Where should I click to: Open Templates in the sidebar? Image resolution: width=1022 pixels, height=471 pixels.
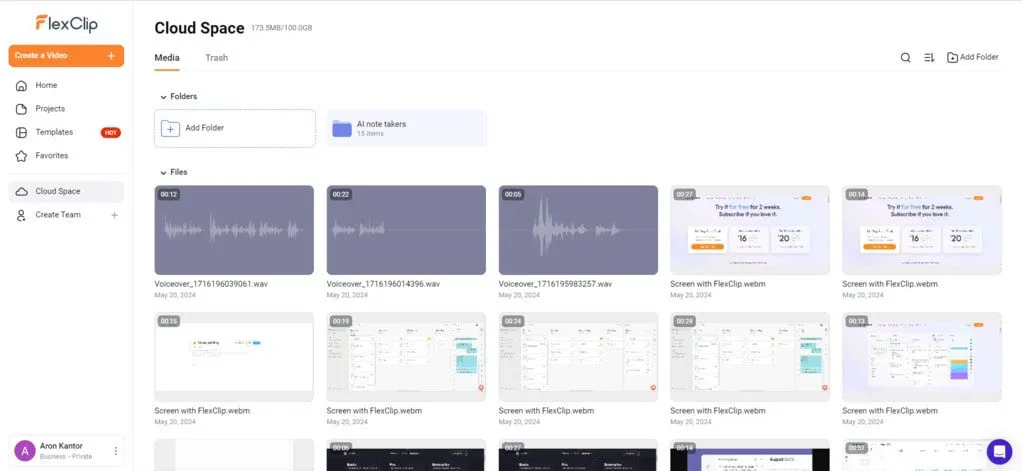54,132
